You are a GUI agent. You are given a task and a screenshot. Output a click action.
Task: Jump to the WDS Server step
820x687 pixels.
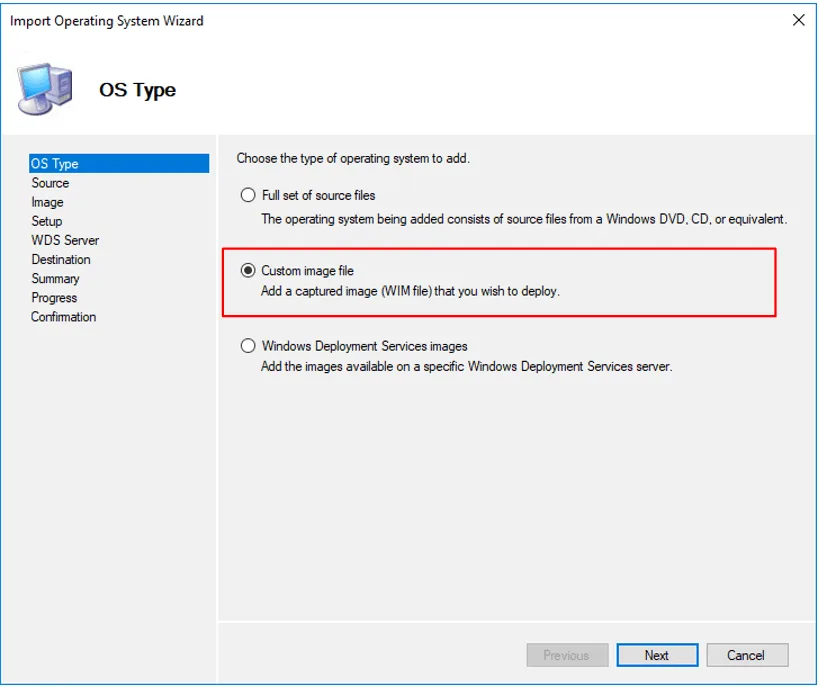pos(65,241)
